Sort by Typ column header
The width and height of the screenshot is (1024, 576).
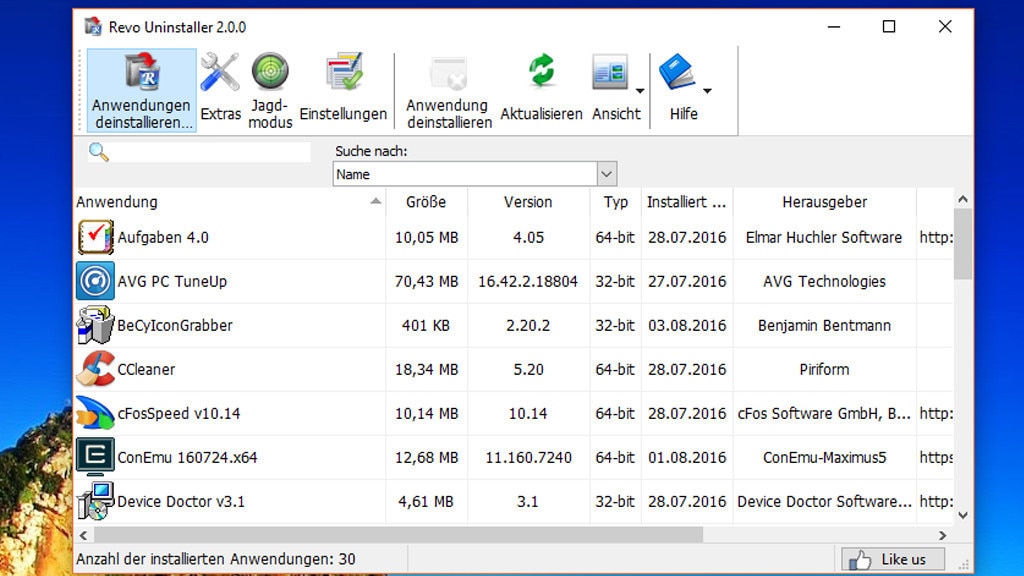615,202
